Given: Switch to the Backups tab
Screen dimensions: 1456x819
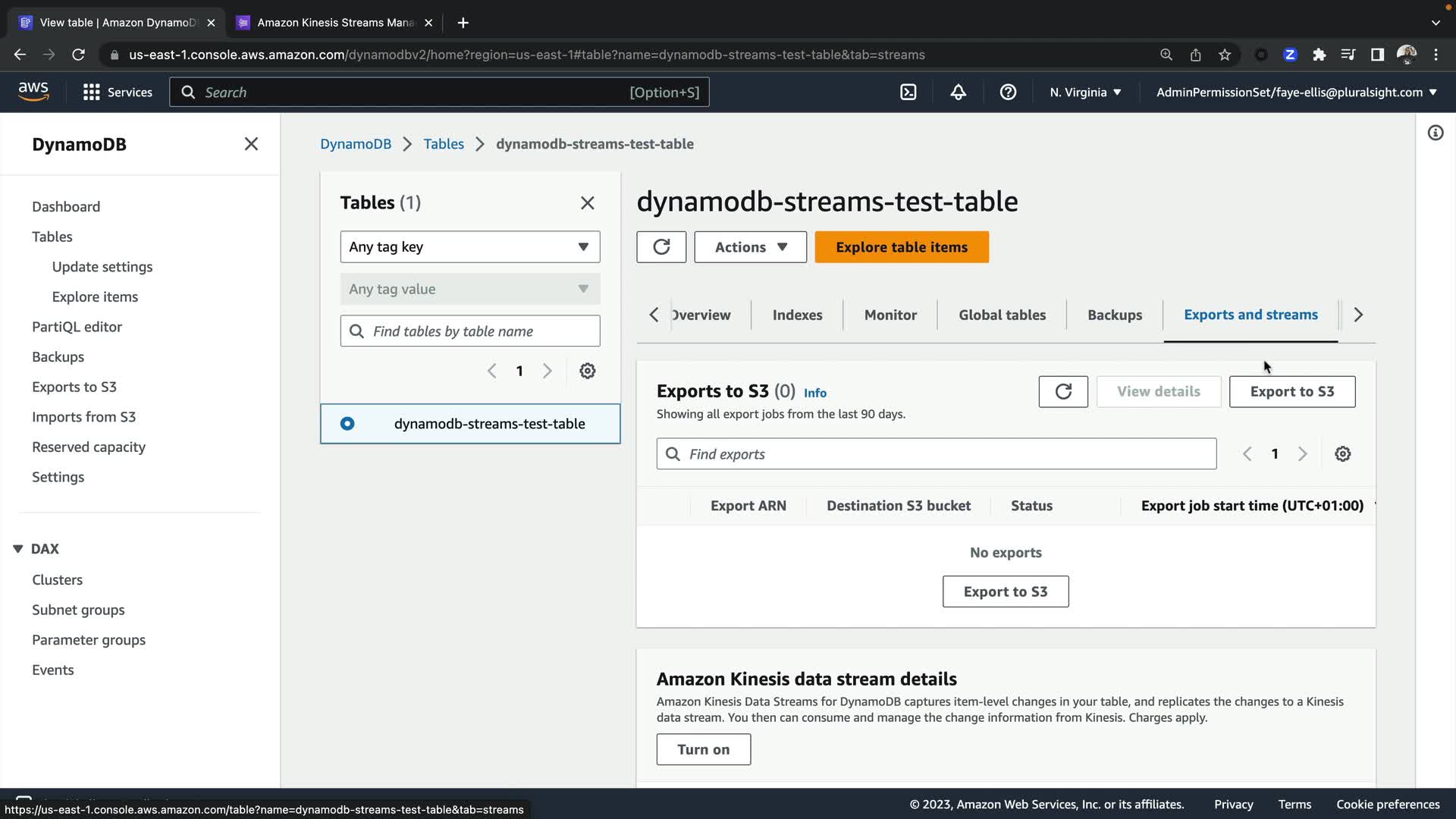Looking at the screenshot, I should (x=1114, y=315).
